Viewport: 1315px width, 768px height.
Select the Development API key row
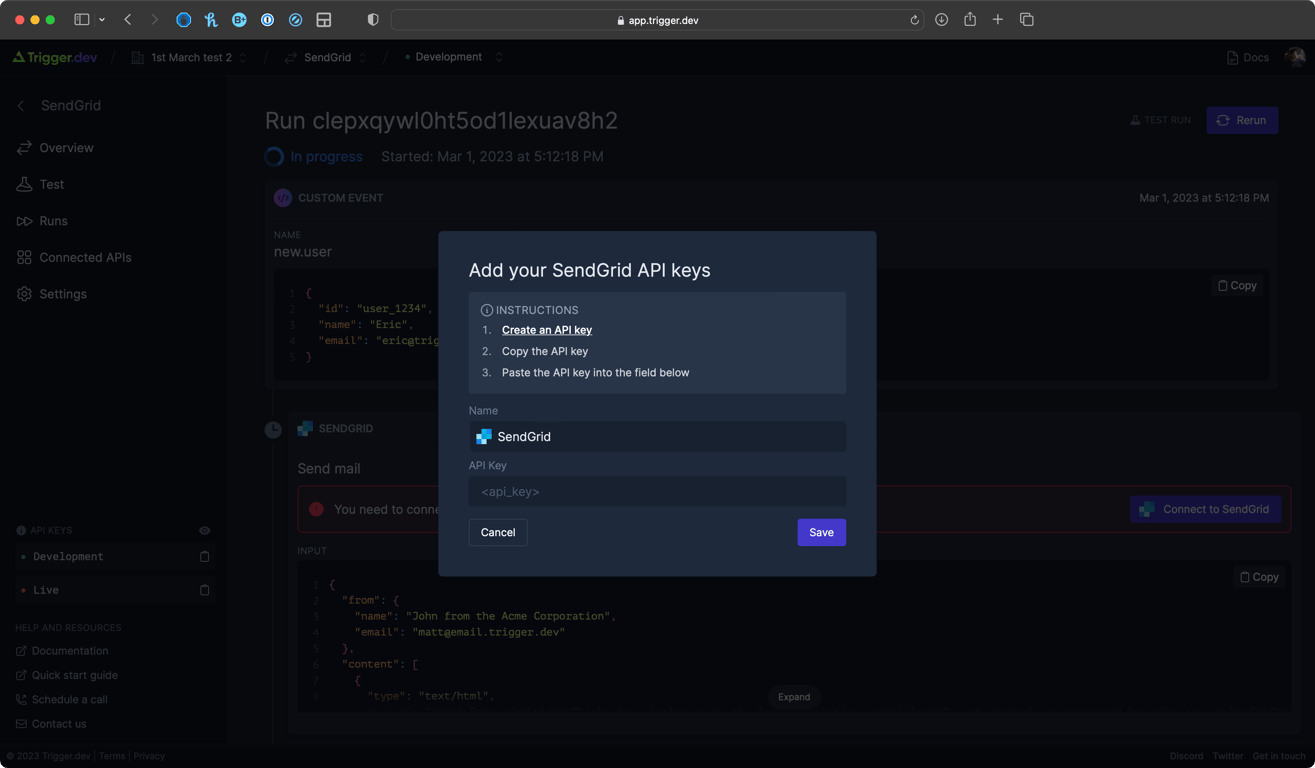click(114, 557)
